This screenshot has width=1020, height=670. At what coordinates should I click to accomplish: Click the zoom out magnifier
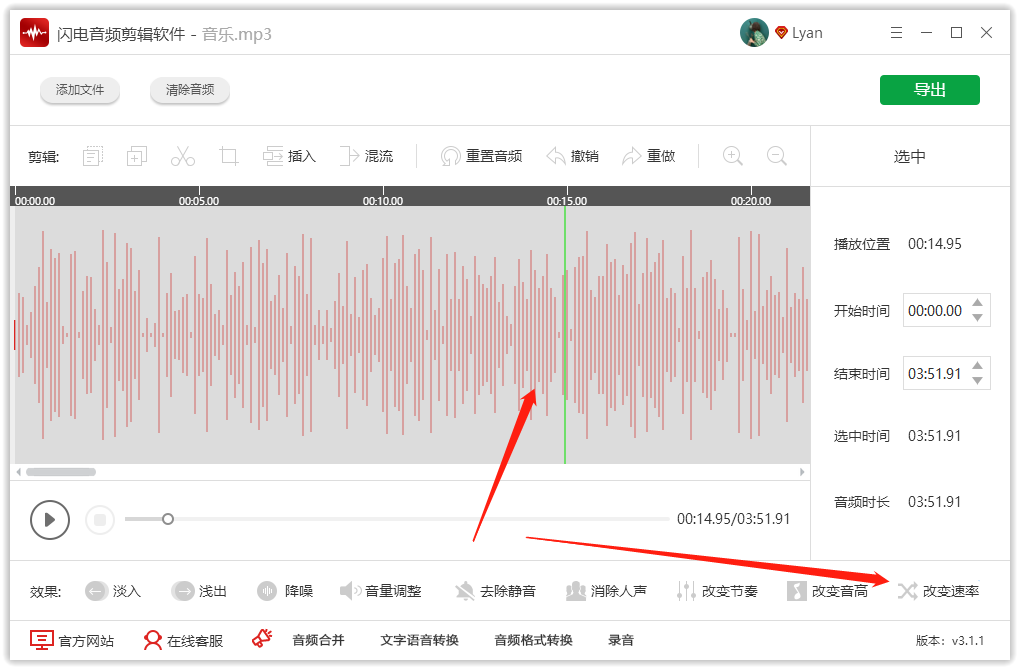coord(776,156)
